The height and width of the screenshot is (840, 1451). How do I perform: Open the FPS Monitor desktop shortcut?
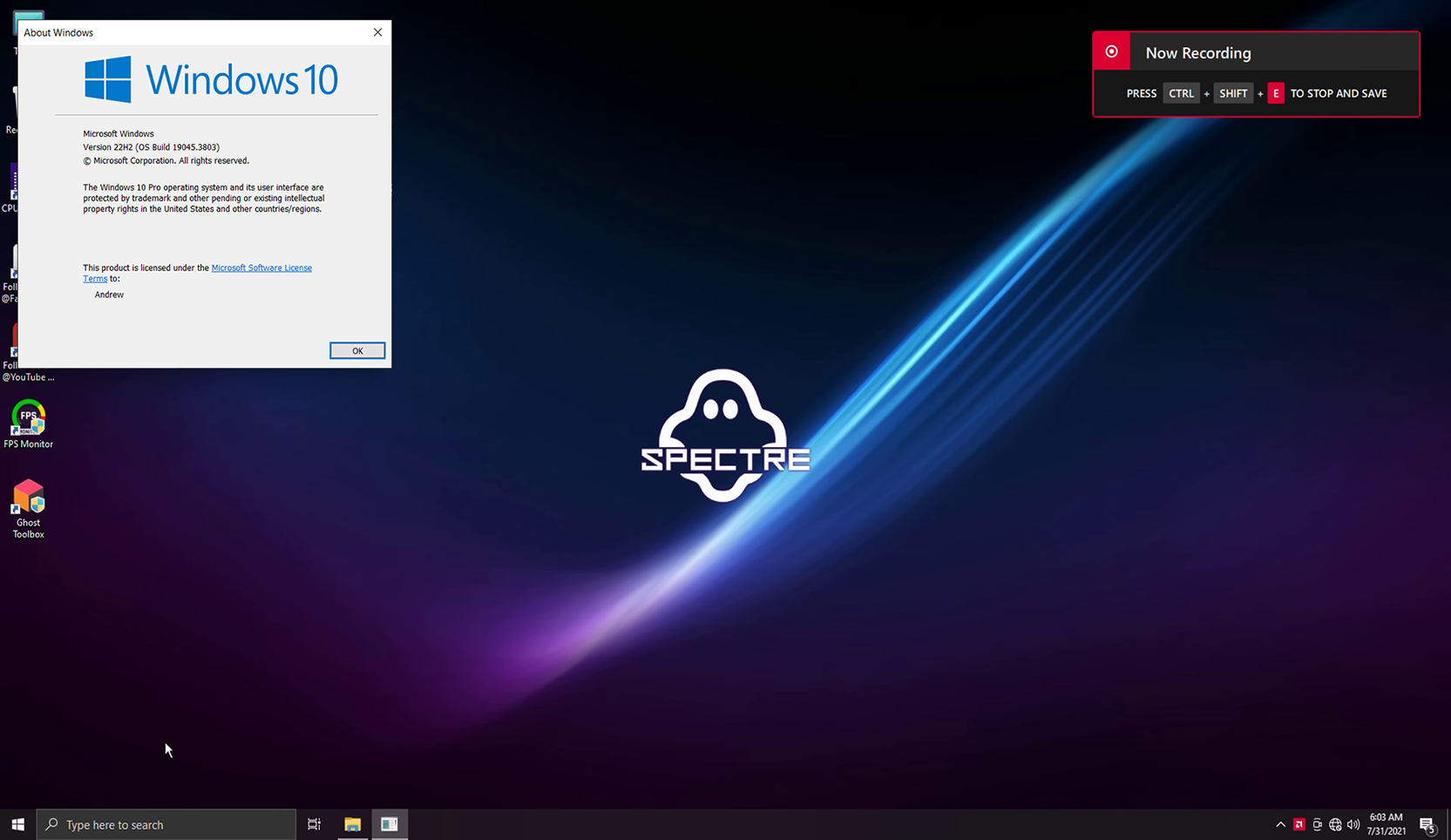click(x=28, y=424)
